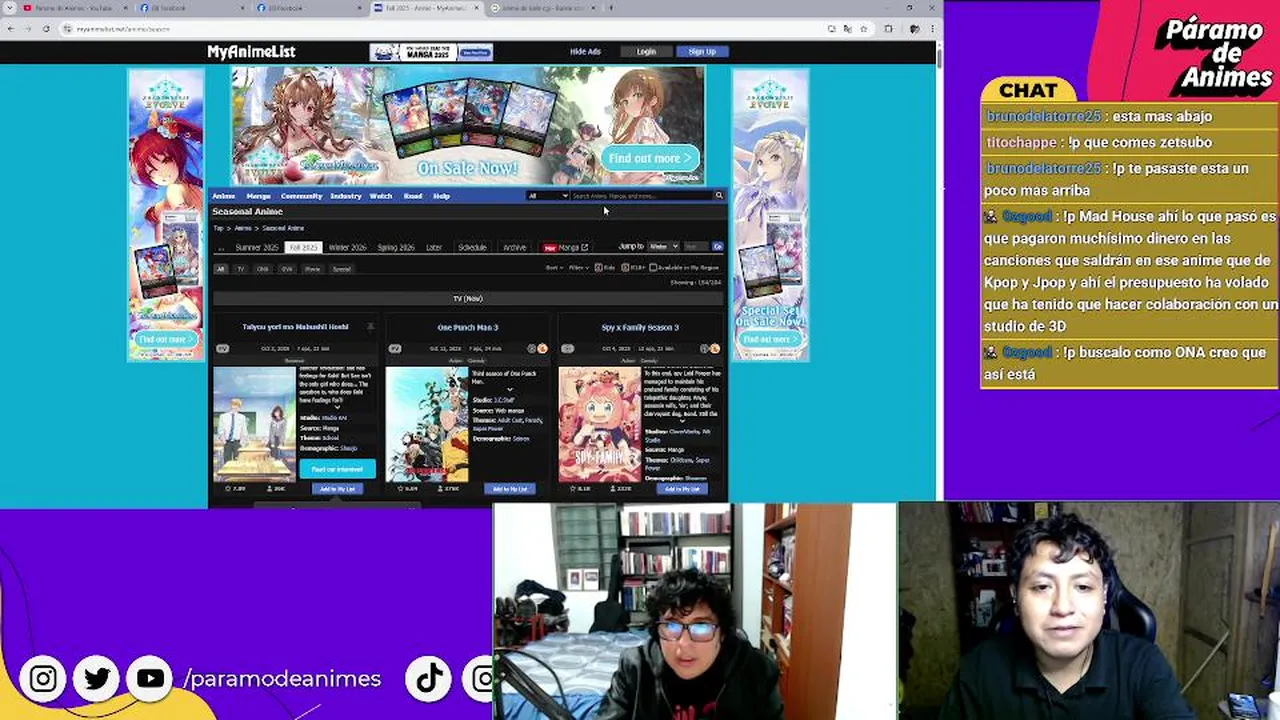This screenshot has height=720, width=1280.
Task: Open One Punch Man 3 title
Action: [467, 327]
